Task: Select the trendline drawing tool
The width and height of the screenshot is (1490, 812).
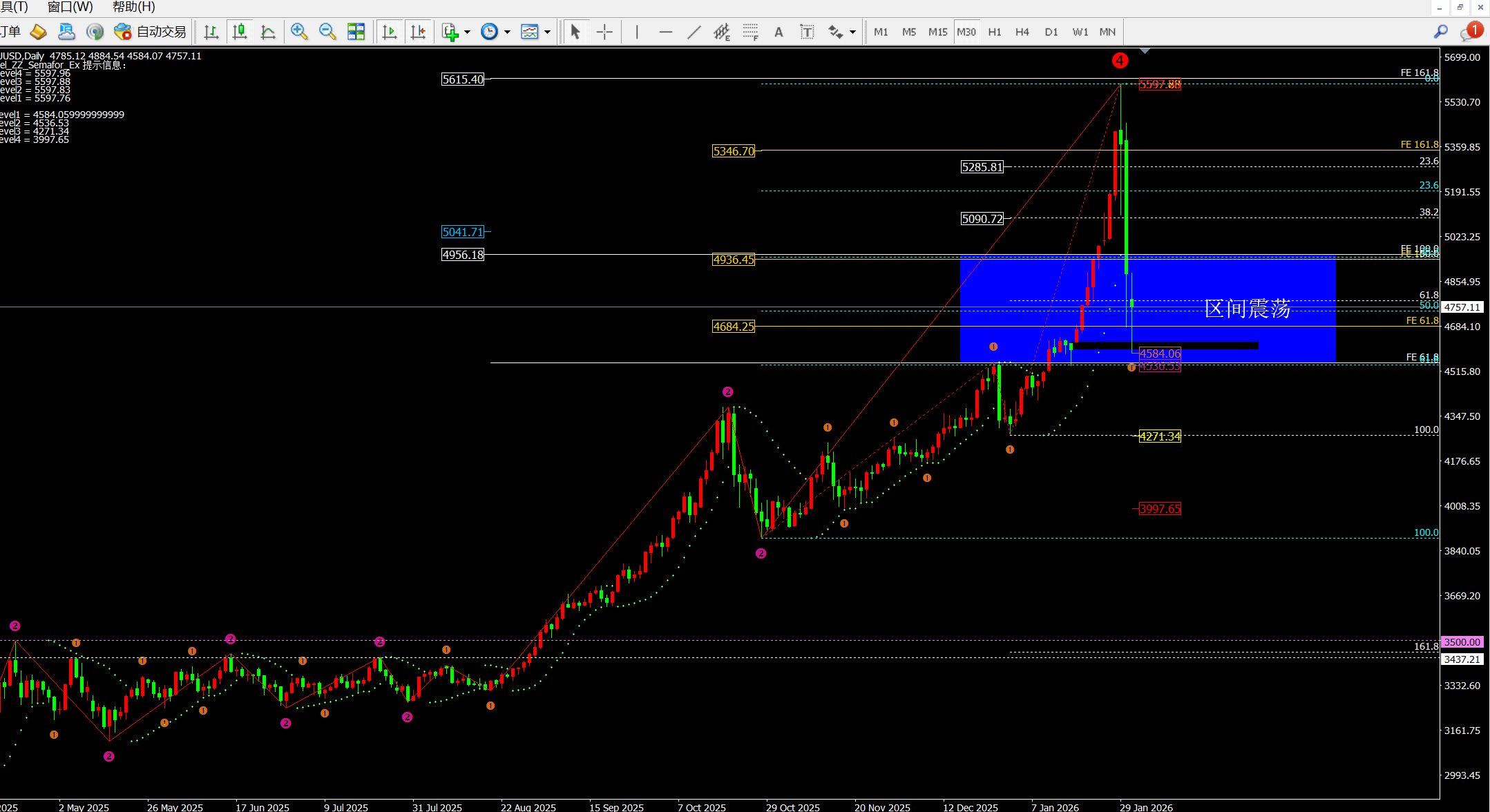Action: [x=694, y=32]
